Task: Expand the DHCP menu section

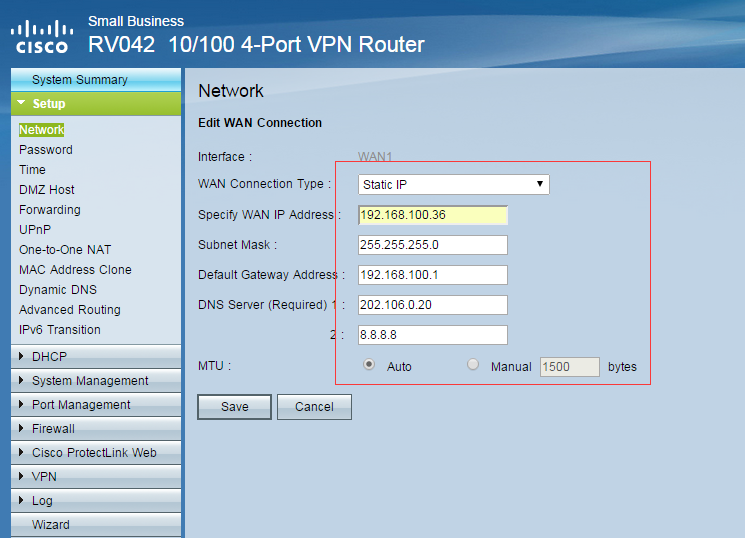Action: click(49, 356)
